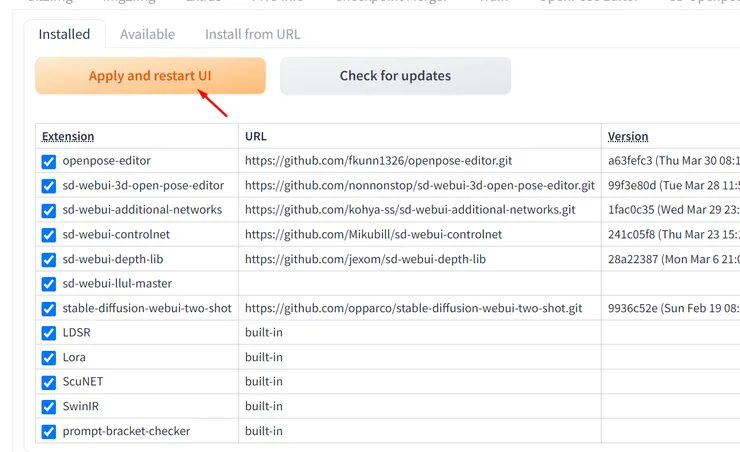The image size is (740, 452).
Task: Disable the Lora extension checkbox
Action: [49, 358]
